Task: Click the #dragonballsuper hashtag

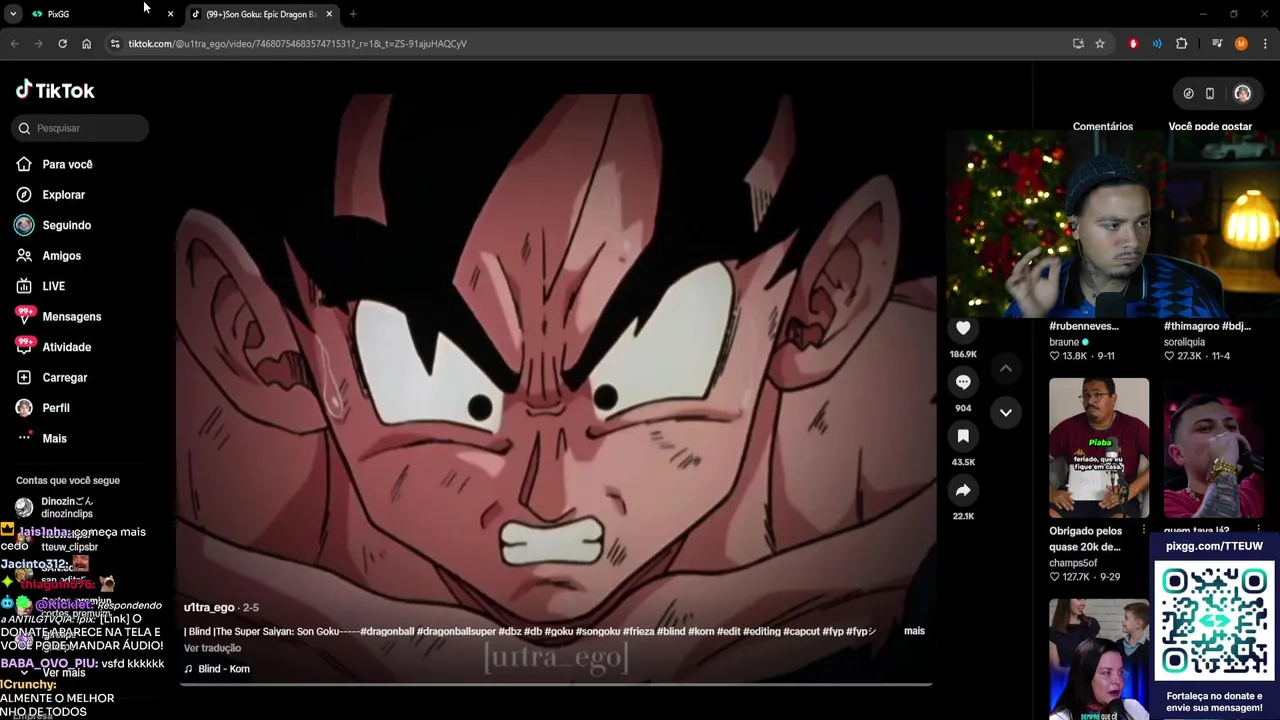Action: [x=456, y=631]
